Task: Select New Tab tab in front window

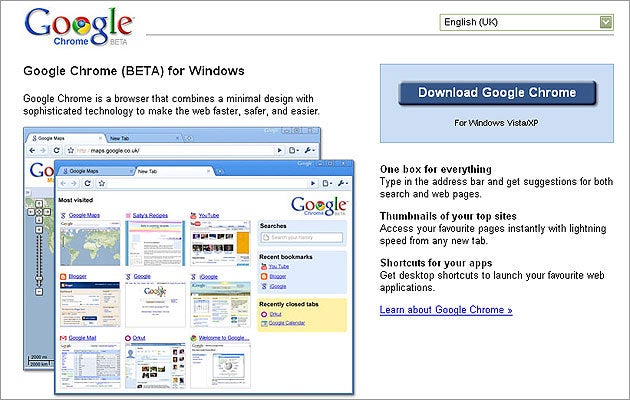Action: point(174,171)
